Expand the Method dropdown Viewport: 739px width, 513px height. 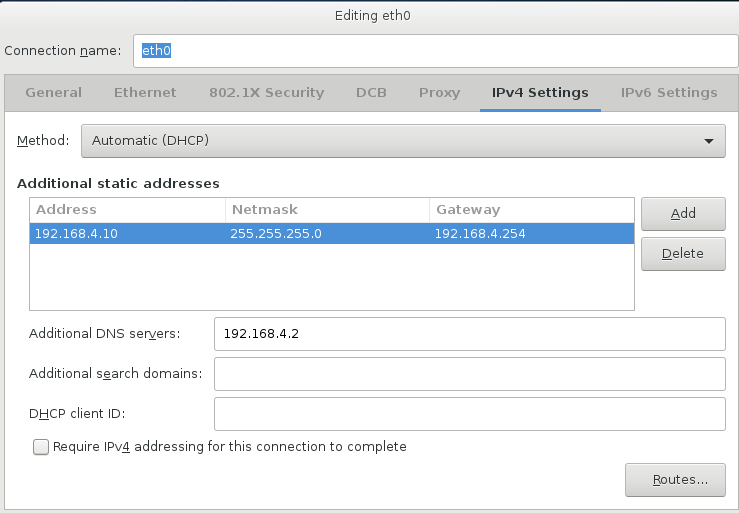click(402, 141)
